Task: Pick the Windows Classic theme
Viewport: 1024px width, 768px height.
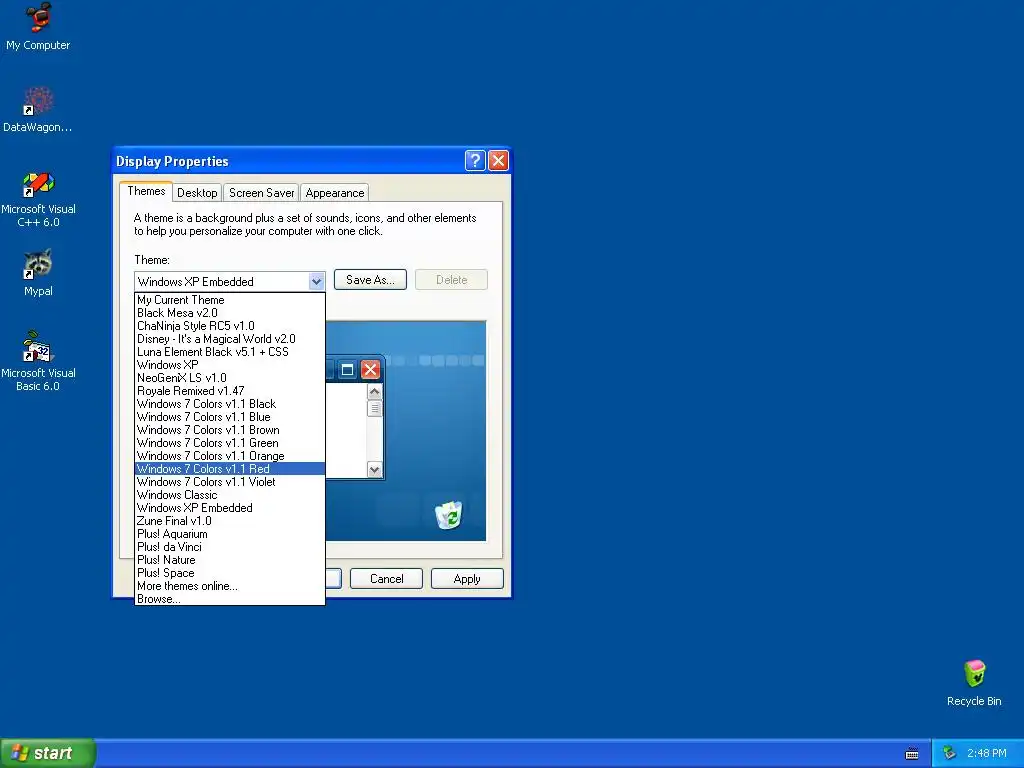Action: [x=230, y=495]
